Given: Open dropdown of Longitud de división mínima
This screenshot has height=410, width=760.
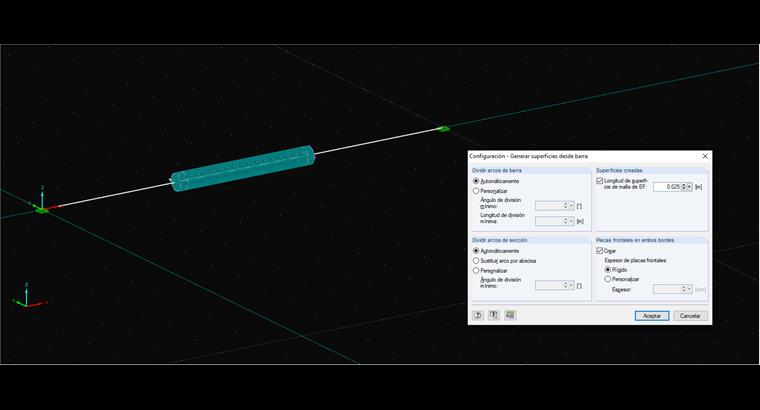Looking at the screenshot, I should coord(571,221).
